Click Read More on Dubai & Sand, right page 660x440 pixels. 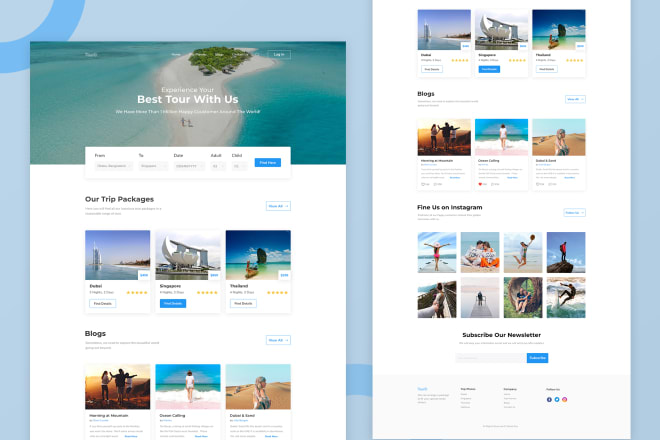(570, 178)
